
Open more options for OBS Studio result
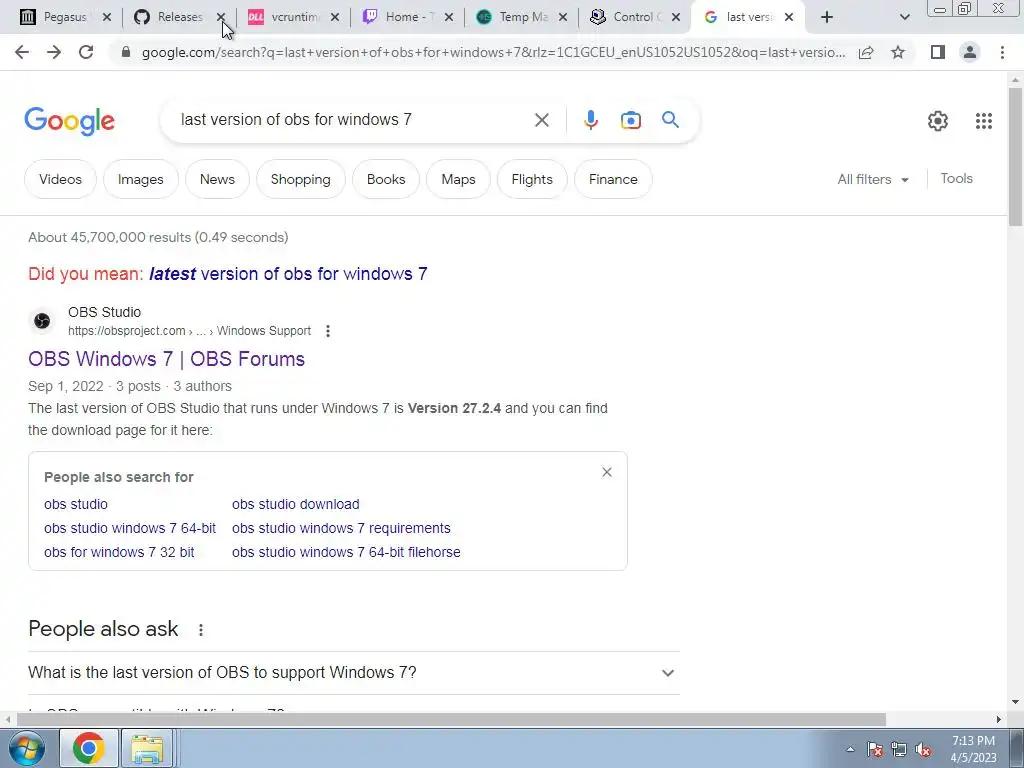point(328,331)
